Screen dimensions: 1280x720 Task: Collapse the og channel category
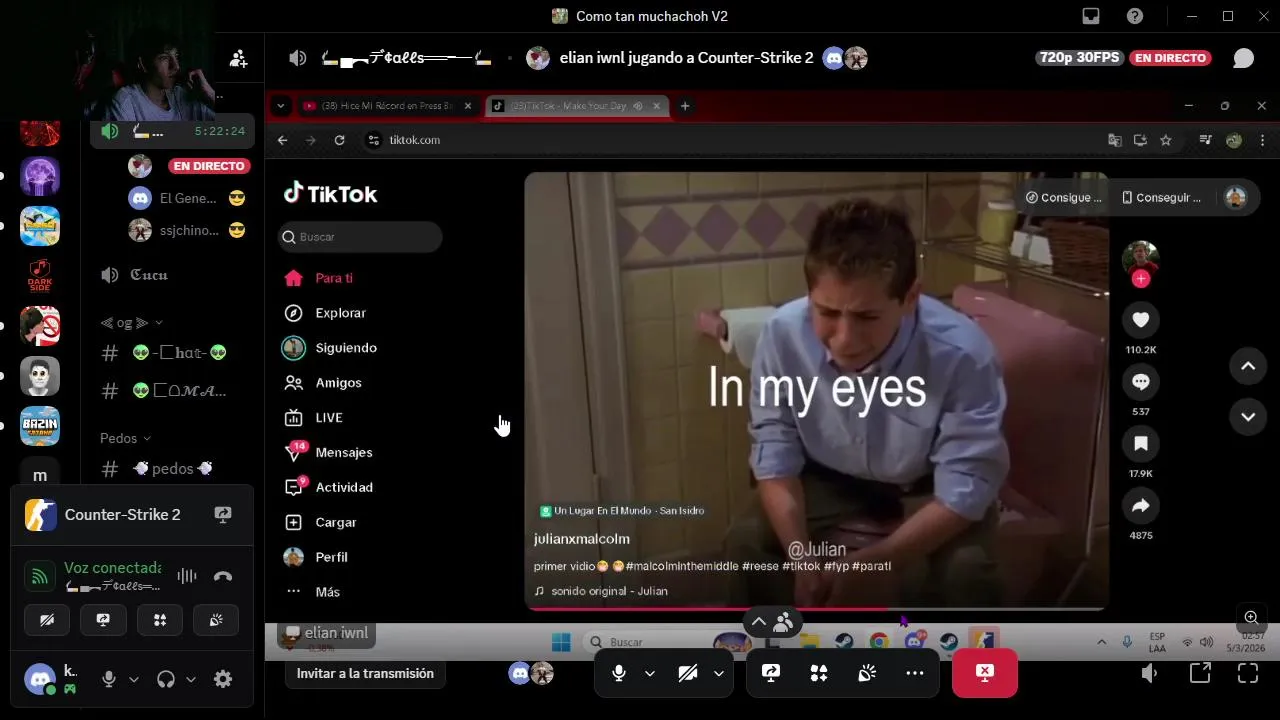pyautogui.click(x=132, y=323)
